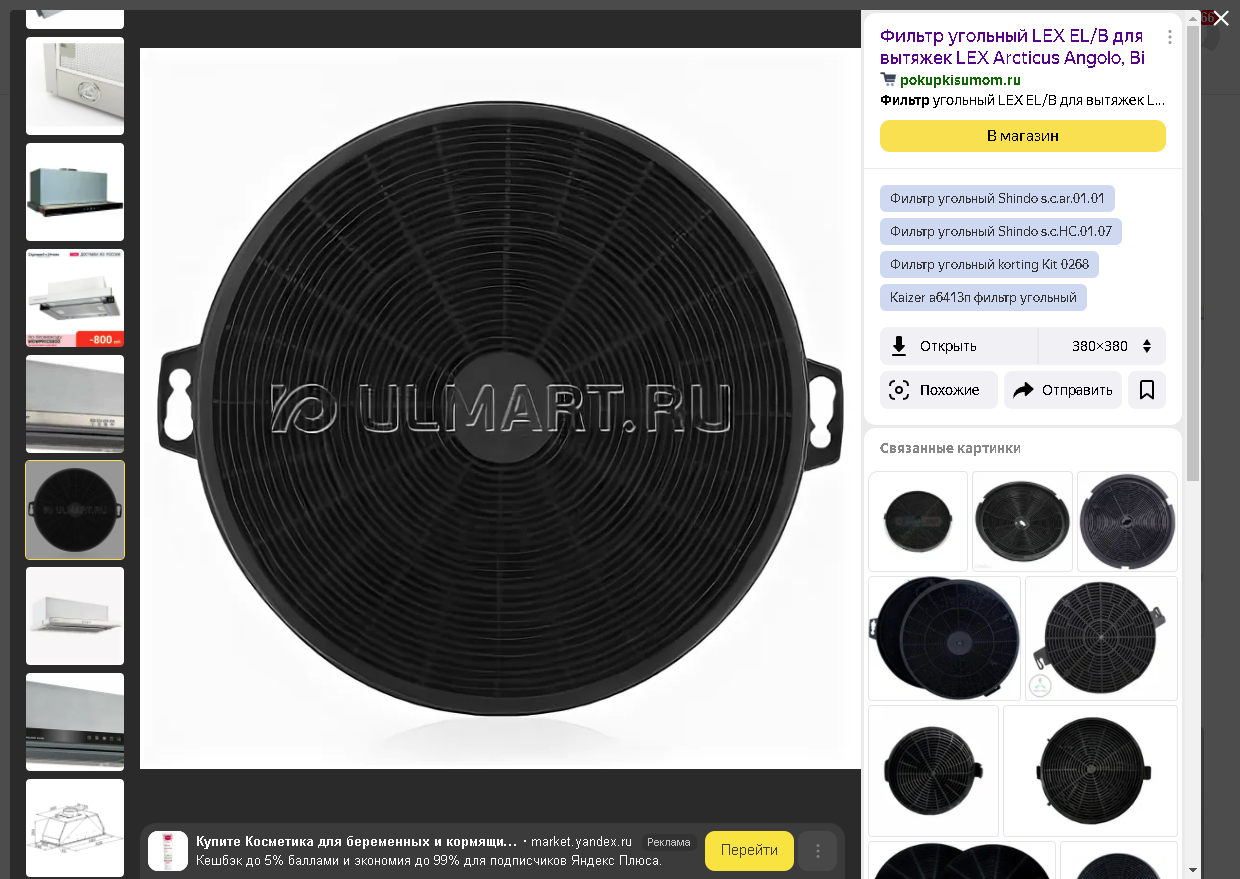Select the slim teal-grey hood thumbnail
This screenshot has width=1240, height=879.
pyautogui.click(x=75, y=192)
